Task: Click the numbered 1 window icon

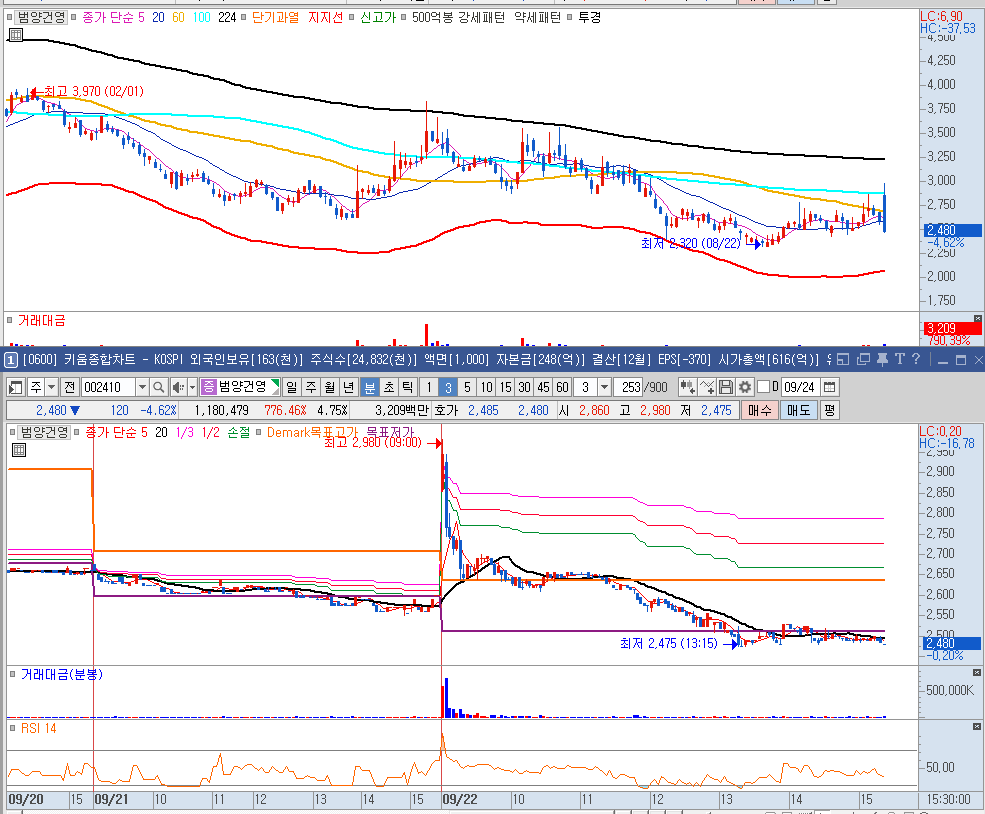Action: point(11,360)
